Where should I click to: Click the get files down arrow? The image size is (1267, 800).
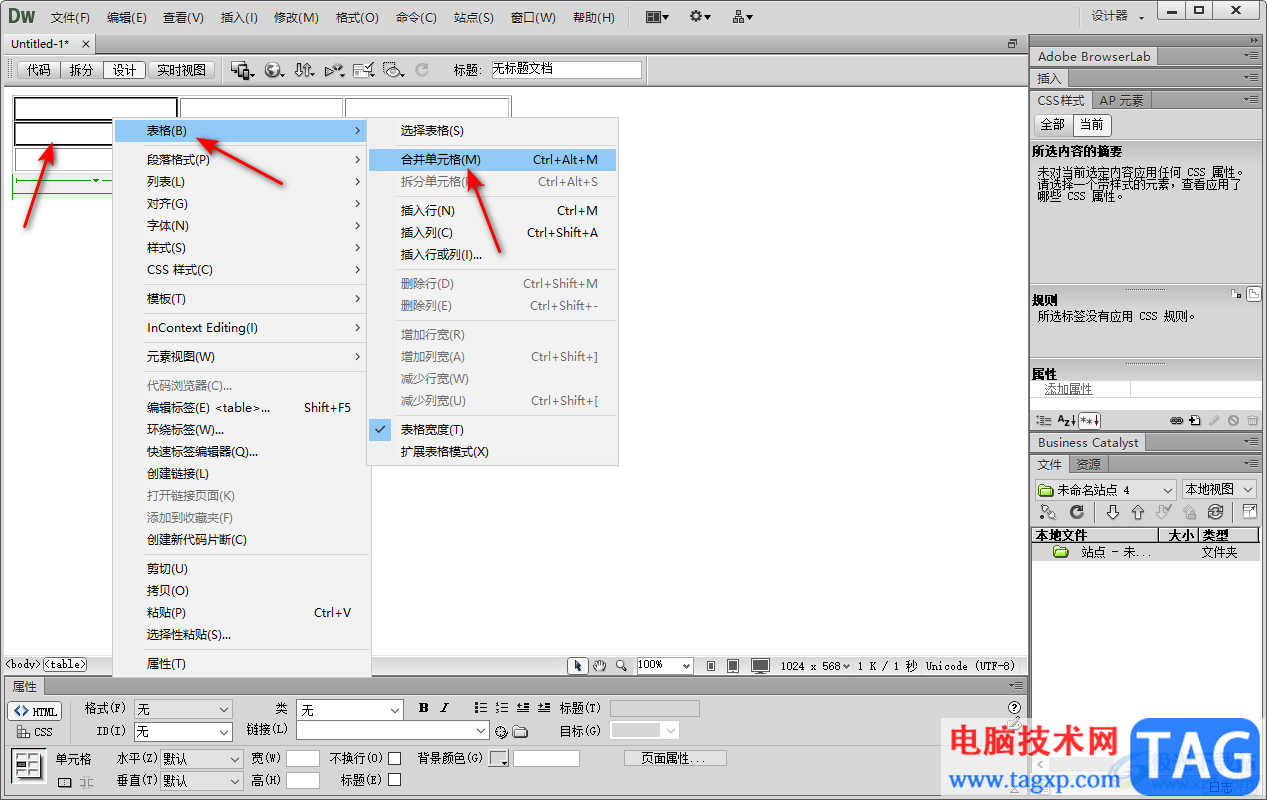[1113, 512]
